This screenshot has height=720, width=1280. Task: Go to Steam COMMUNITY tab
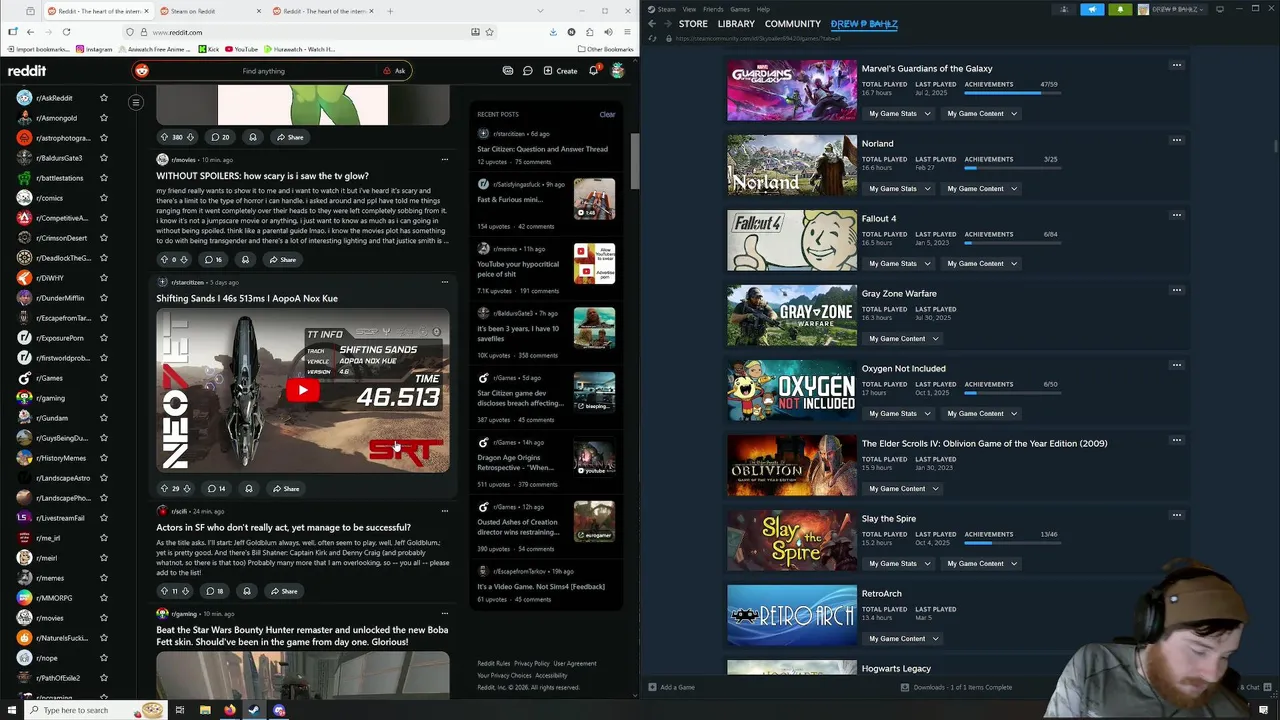tap(793, 24)
